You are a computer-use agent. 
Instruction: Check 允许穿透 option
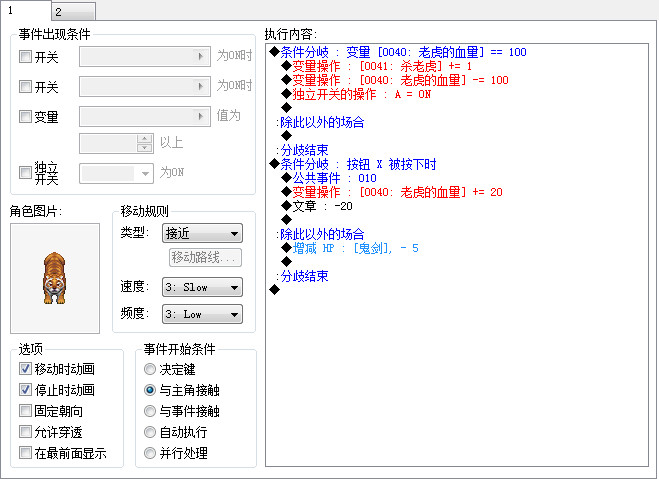click(x=26, y=432)
